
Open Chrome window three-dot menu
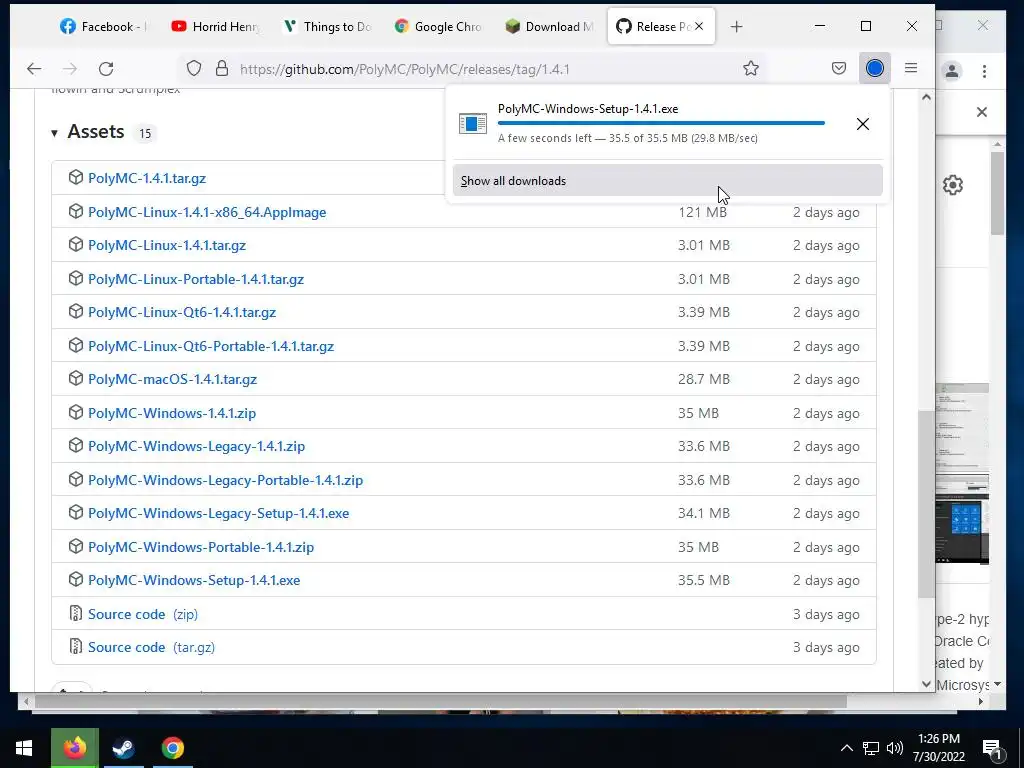[984, 71]
